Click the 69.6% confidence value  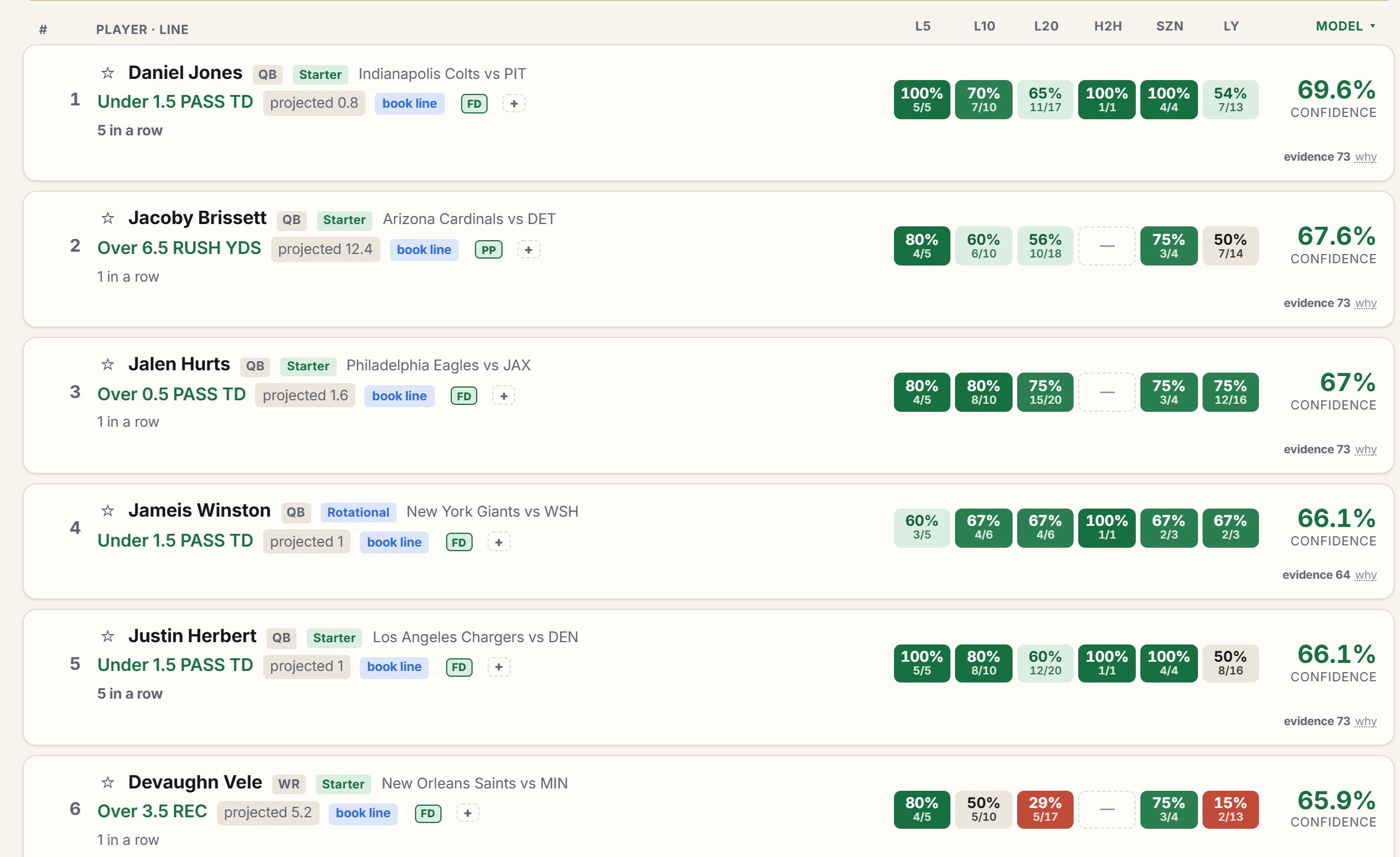[1336, 90]
